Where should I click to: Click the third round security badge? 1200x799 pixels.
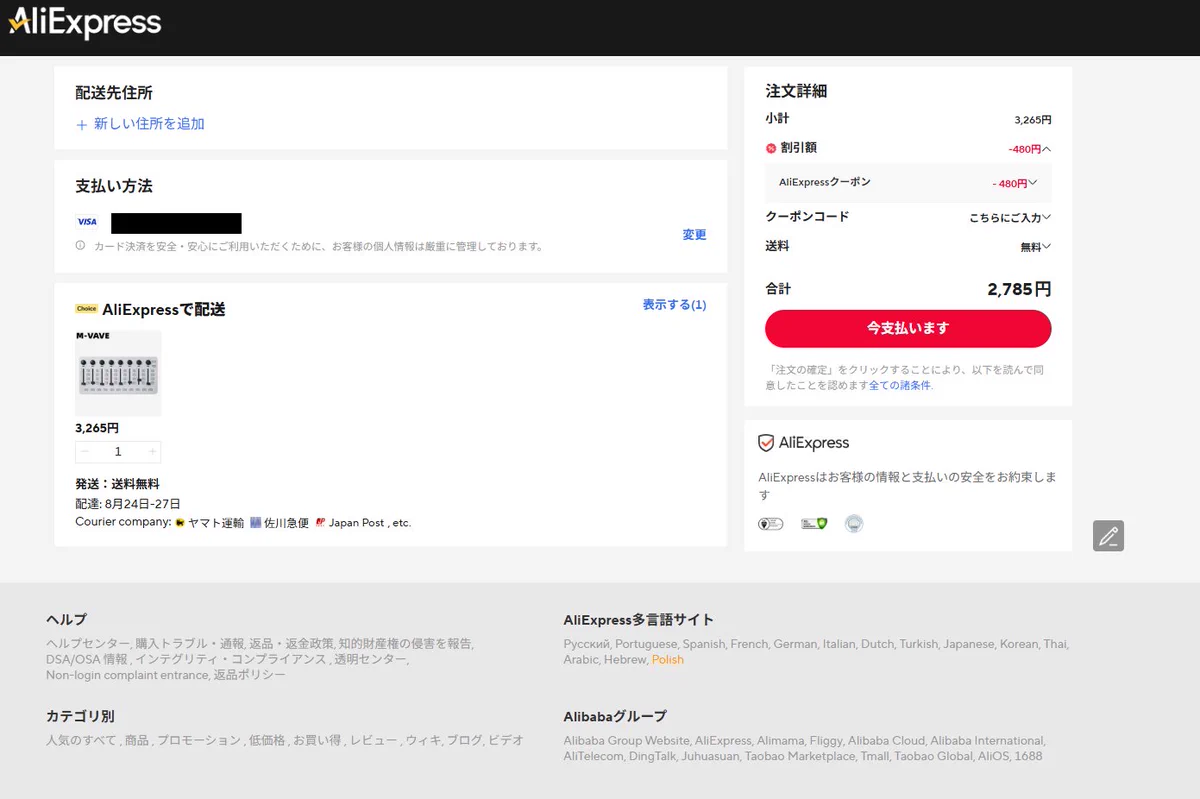(853, 523)
